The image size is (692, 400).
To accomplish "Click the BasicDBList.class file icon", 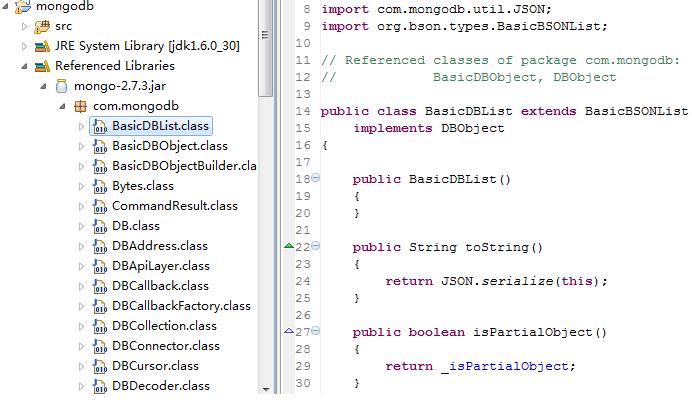I will (x=100, y=126).
